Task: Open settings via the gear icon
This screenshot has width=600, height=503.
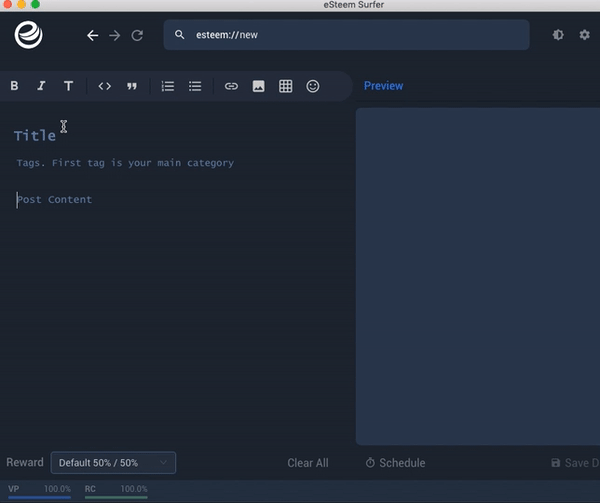Action: [x=584, y=35]
